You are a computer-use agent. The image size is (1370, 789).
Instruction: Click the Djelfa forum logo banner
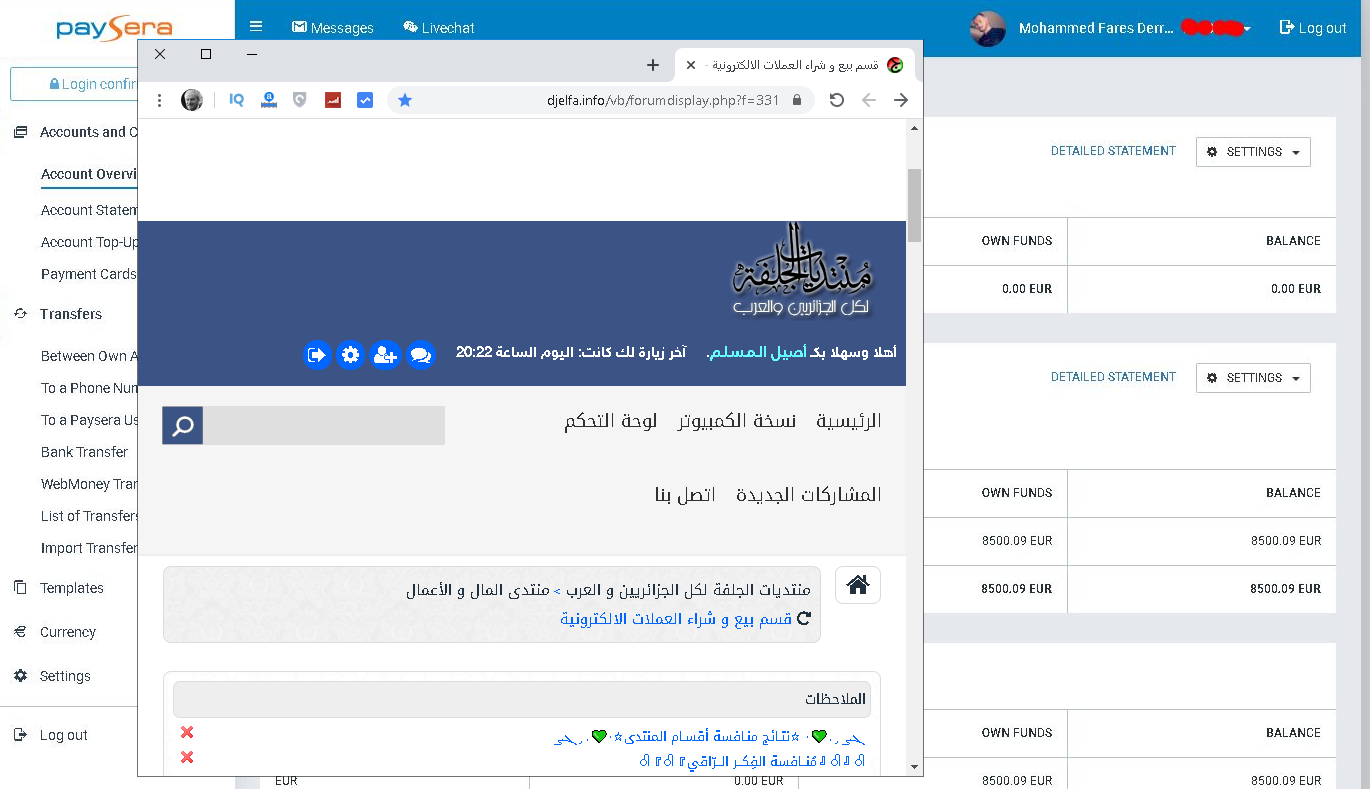pos(802,270)
